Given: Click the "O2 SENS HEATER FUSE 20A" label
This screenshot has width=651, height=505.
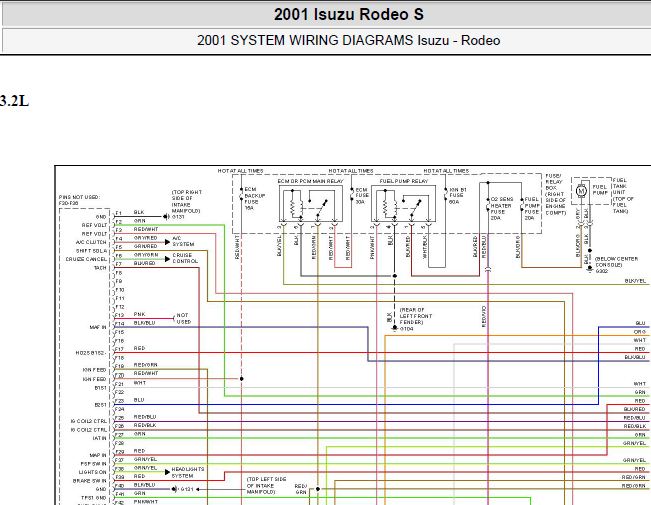Looking at the screenshot, I should tap(502, 208).
